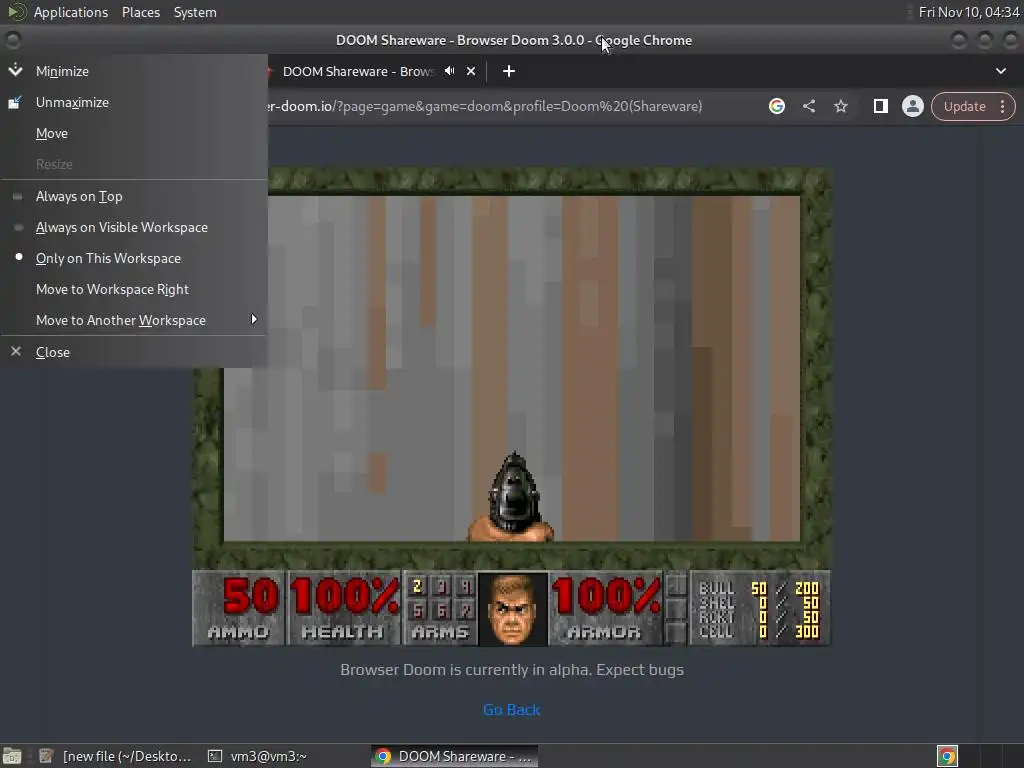The image size is (1024, 768).
Task: Select Unmaximize in the window menu
Action: [134, 103]
